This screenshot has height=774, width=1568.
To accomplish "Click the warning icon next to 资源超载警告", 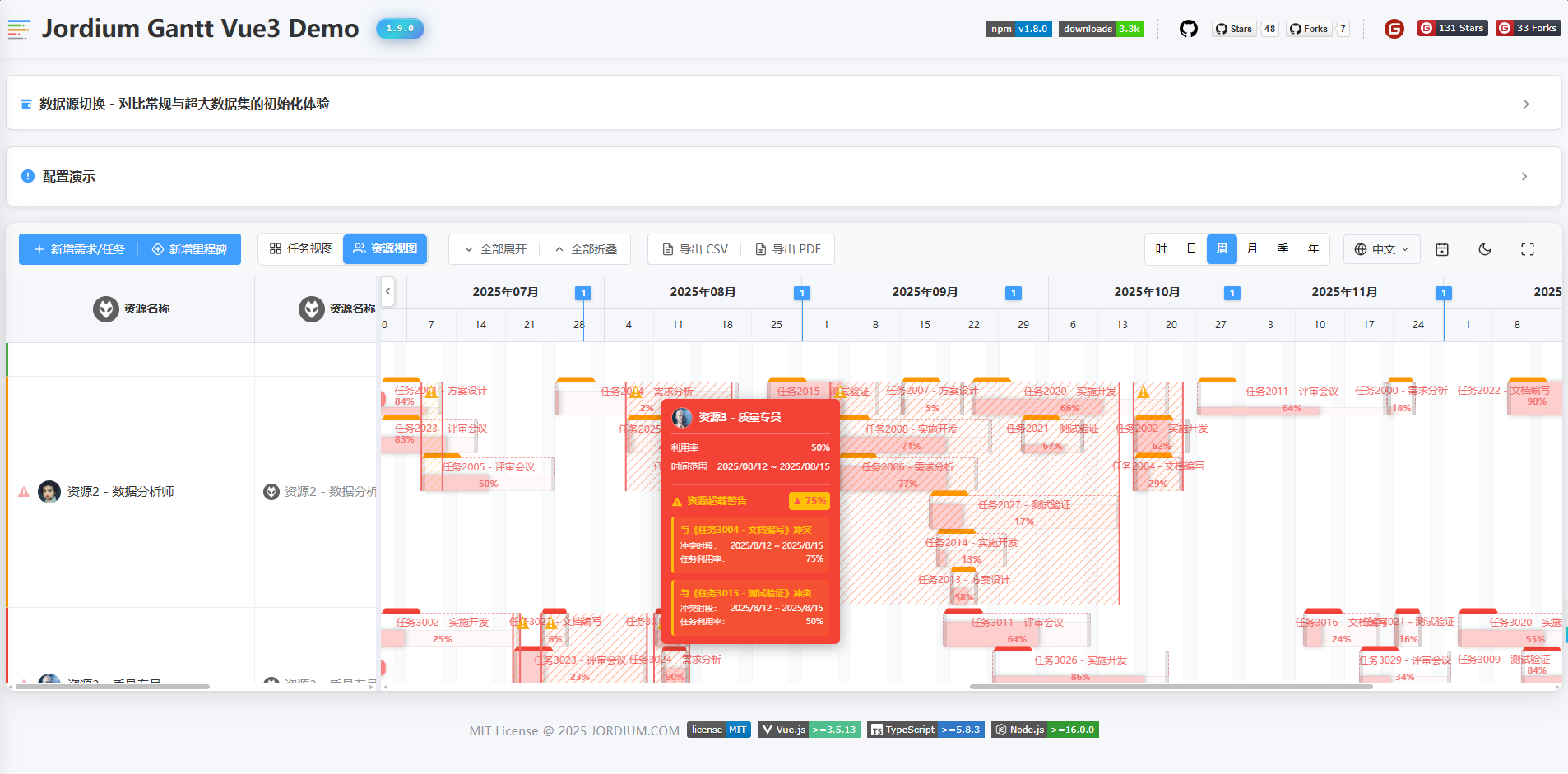I will tap(677, 502).
